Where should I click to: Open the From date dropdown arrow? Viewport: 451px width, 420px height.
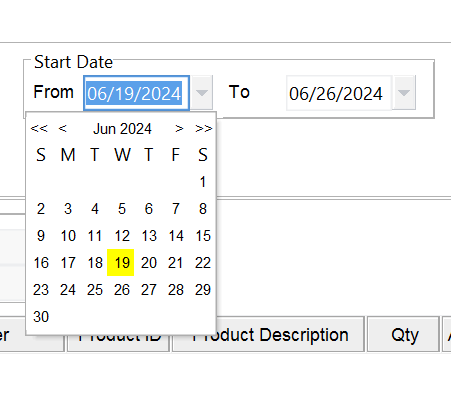(x=201, y=93)
